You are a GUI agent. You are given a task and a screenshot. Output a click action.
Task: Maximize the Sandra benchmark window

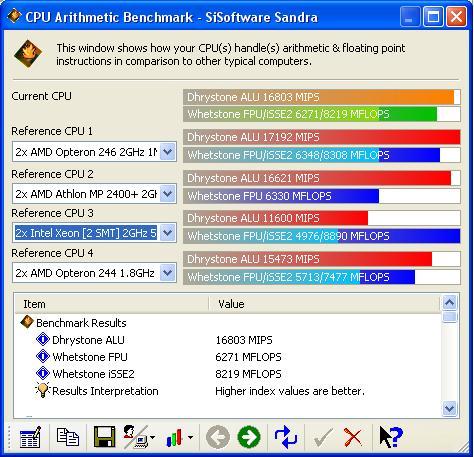coord(433,16)
